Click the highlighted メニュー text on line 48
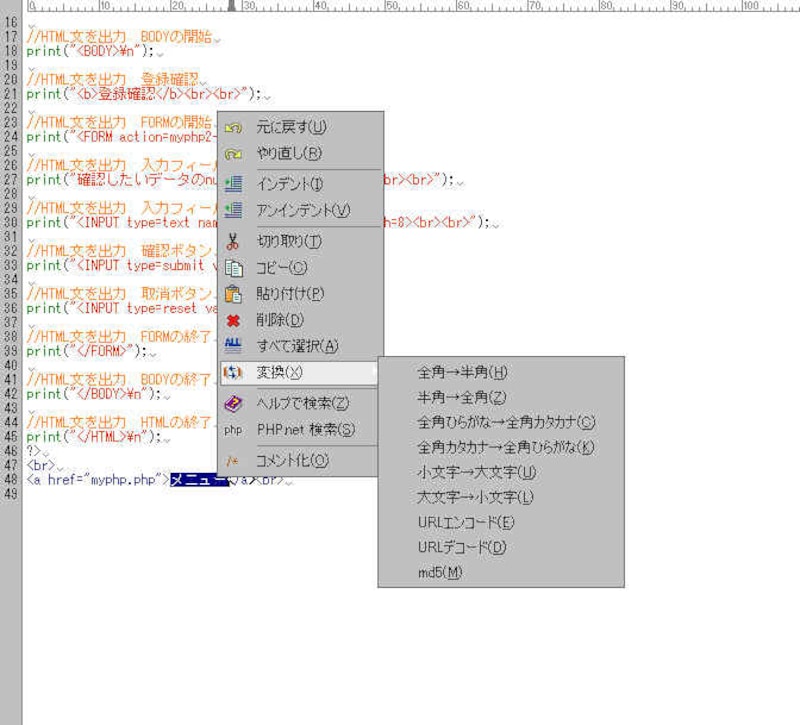 [198, 481]
